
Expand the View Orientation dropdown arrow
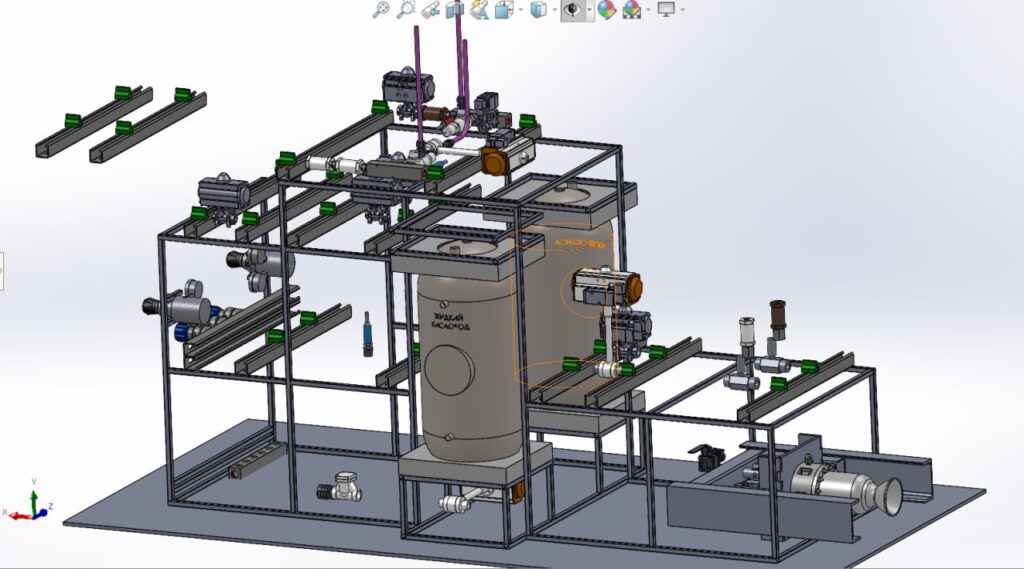519,10
